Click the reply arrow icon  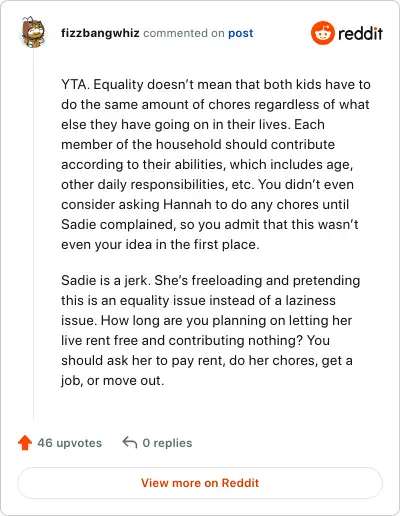pos(130,443)
